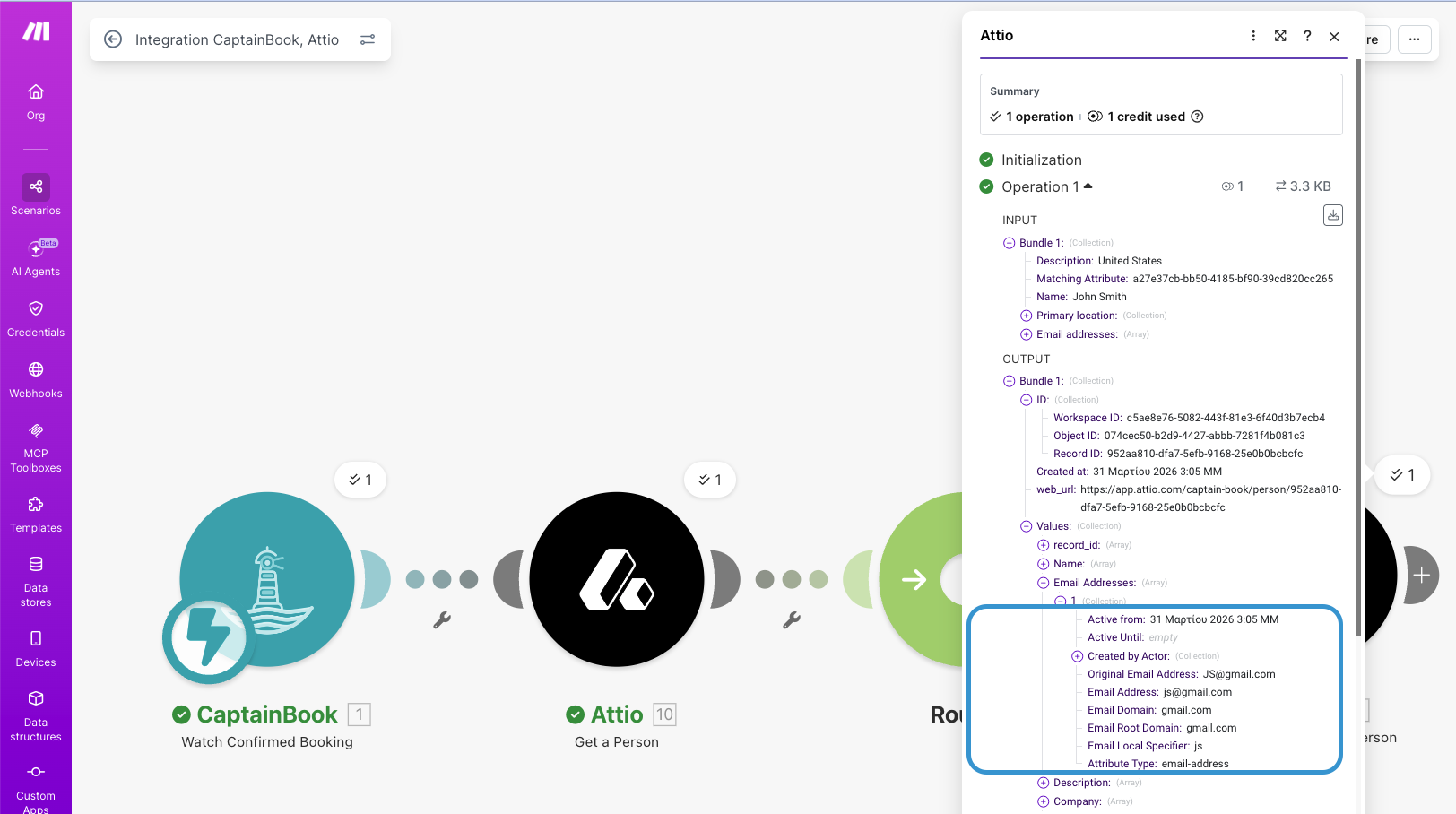Collapse the Values collection
Image resolution: width=1456 pixels, height=814 pixels.
pos(1026,526)
